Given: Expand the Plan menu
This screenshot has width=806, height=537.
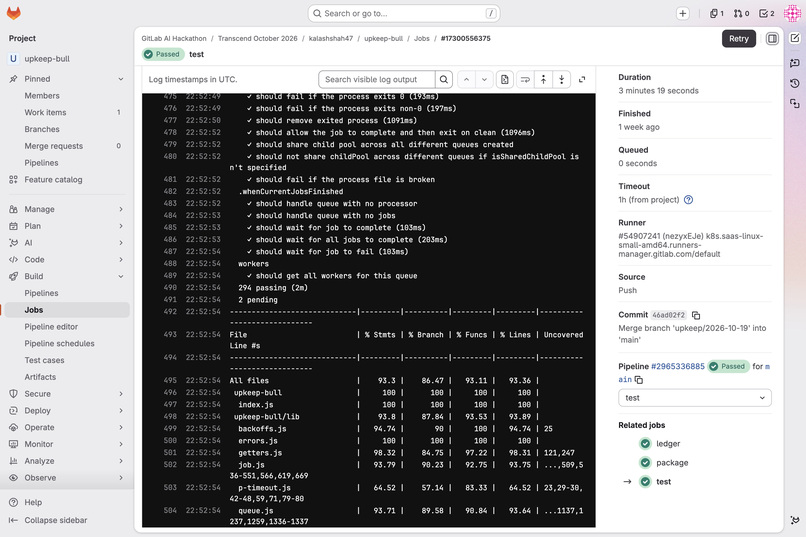Looking at the screenshot, I should [67, 226].
